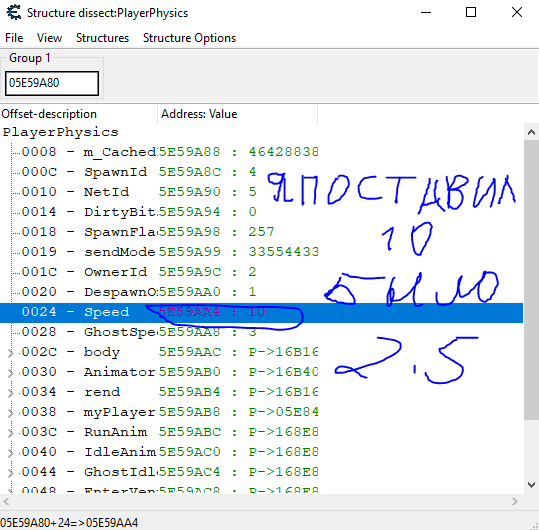Expand the IdleAnim pointer row
Image resolution: width=539 pixels, height=530 pixels.
click(10, 453)
